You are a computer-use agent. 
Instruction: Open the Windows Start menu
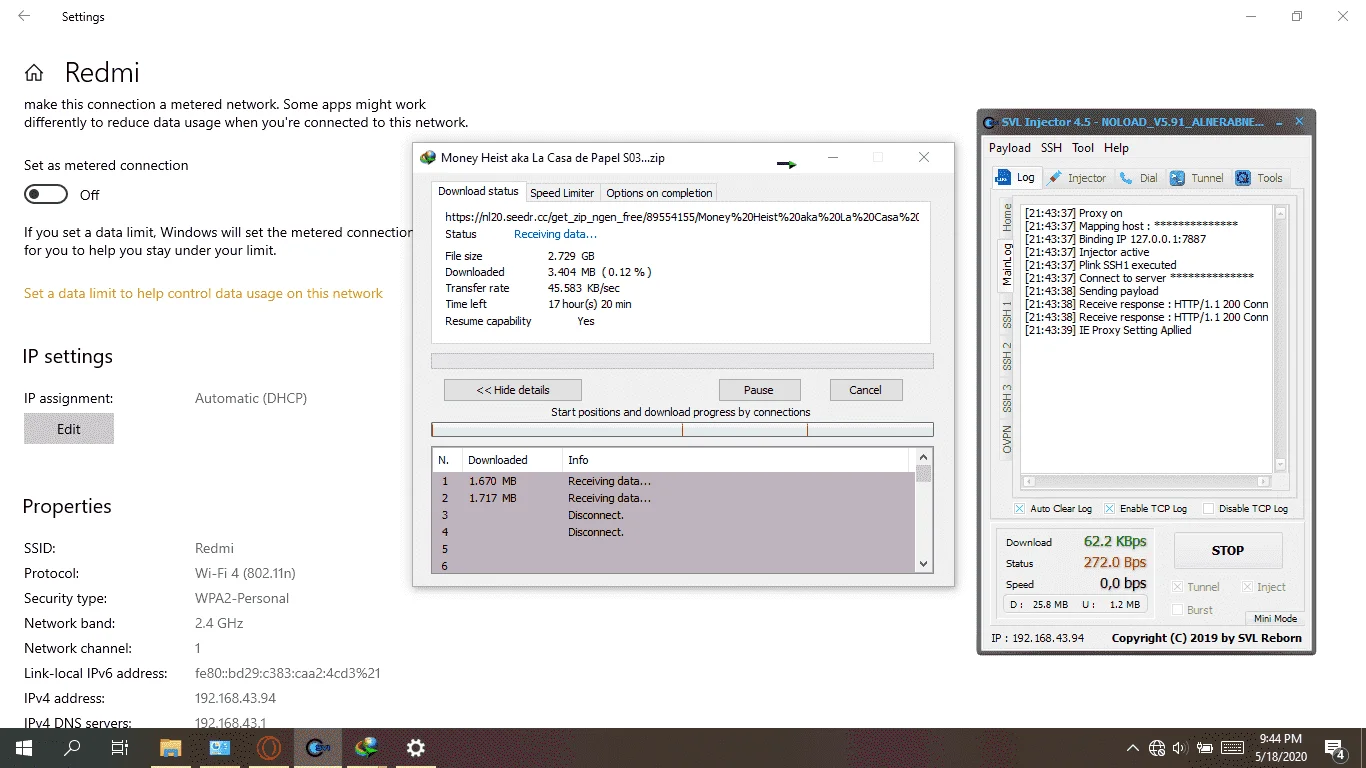pos(23,748)
